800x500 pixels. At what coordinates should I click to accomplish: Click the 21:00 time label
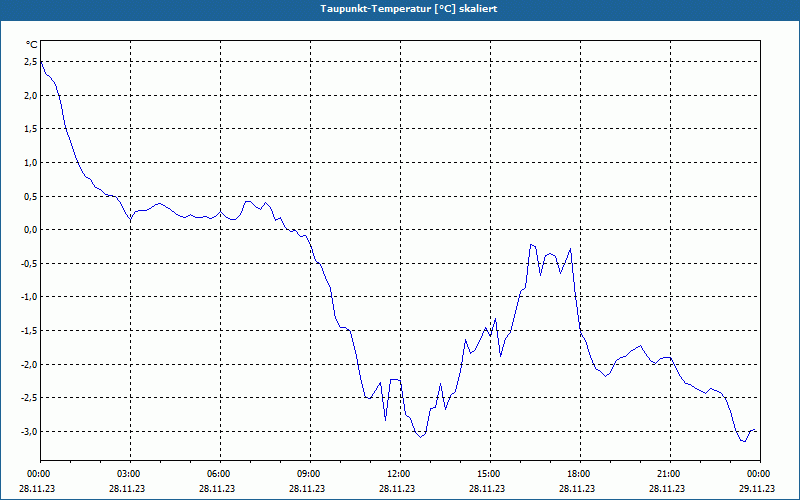(x=670, y=474)
